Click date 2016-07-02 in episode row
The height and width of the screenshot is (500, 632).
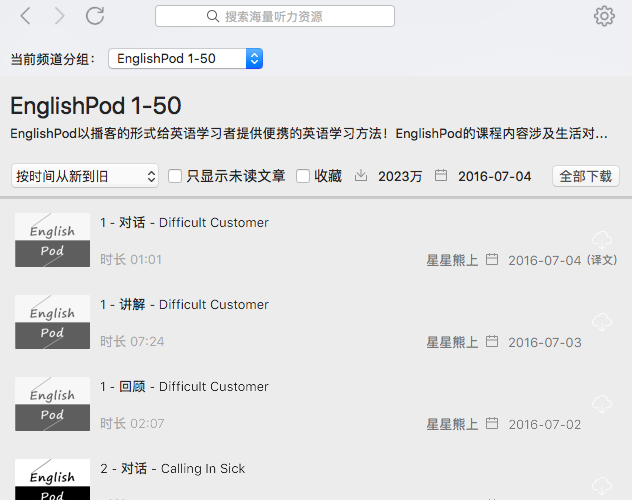point(545,424)
